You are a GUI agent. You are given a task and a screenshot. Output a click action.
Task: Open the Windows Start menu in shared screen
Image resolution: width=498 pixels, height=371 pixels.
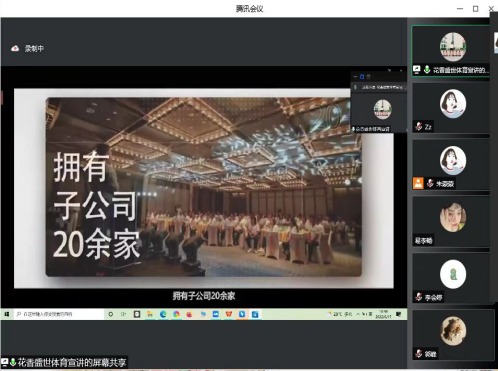click(7, 314)
